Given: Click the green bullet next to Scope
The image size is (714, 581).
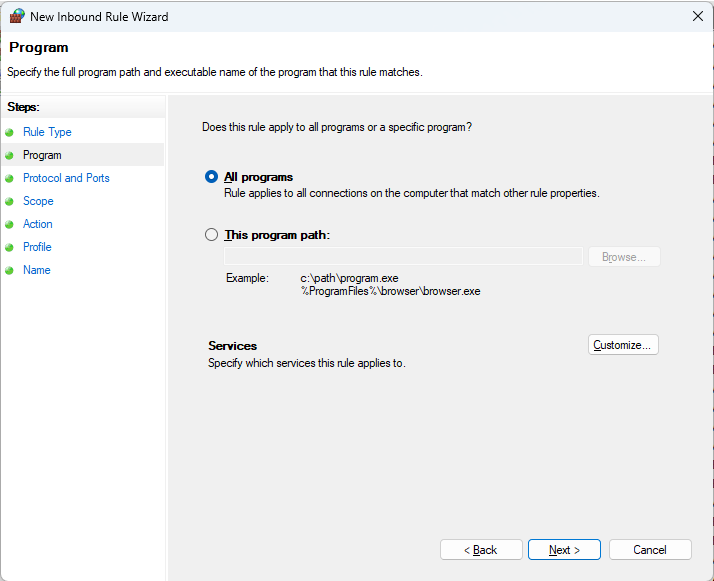Looking at the screenshot, I should click(x=10, y=201).
